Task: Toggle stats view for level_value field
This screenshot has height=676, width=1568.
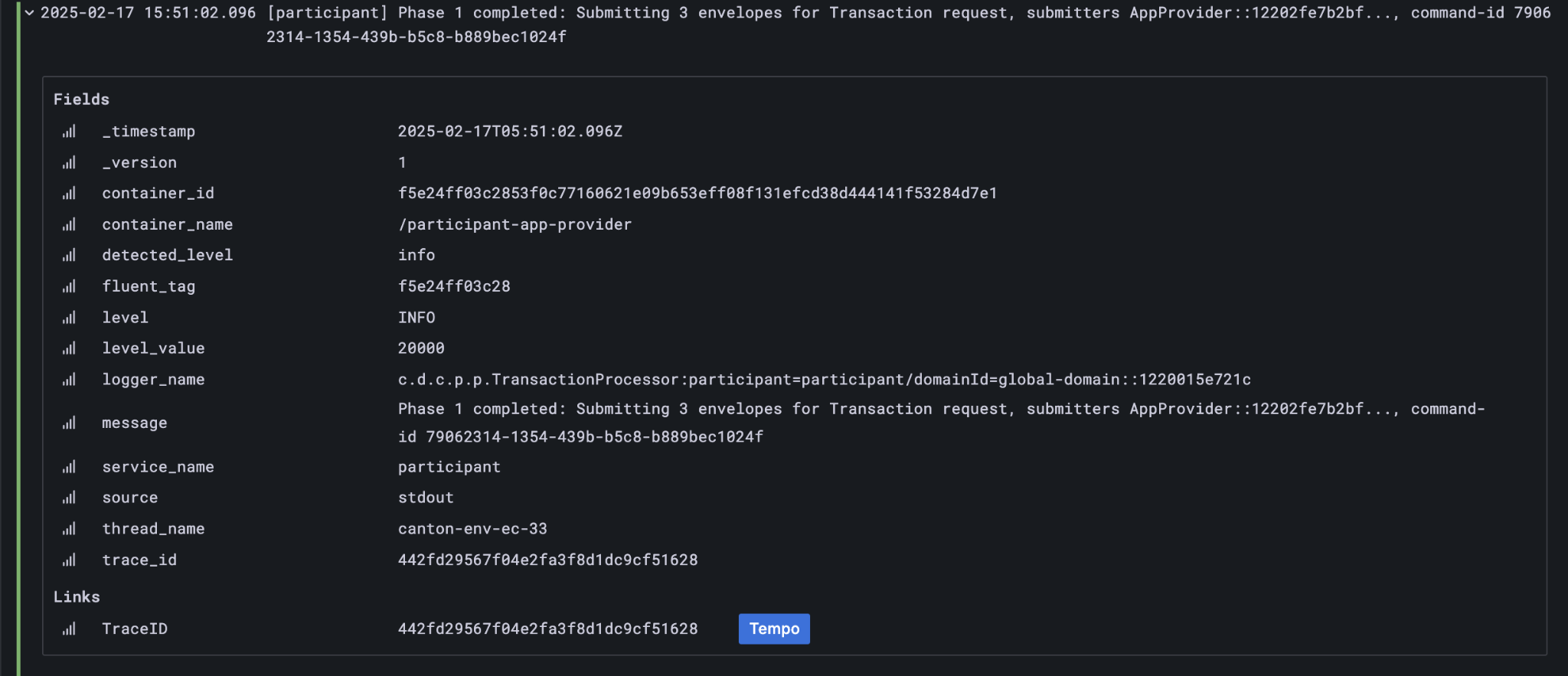Action: pyautogui.click(x=69, y=348)
